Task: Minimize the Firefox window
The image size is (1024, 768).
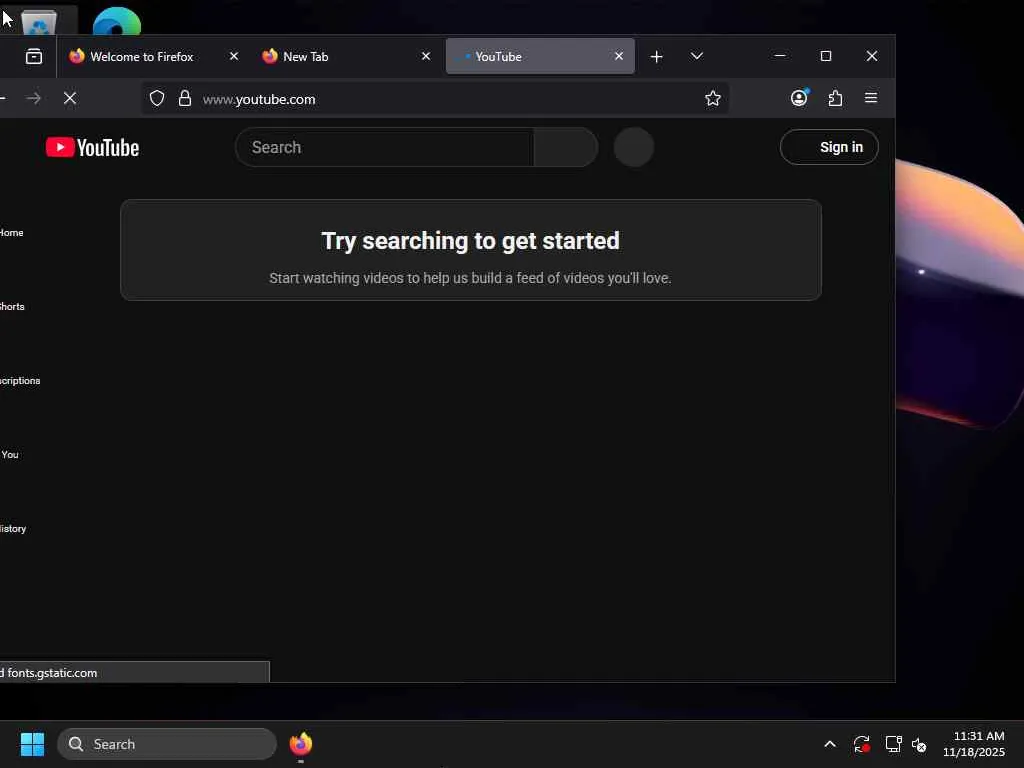Action: (x=780, y=56)
